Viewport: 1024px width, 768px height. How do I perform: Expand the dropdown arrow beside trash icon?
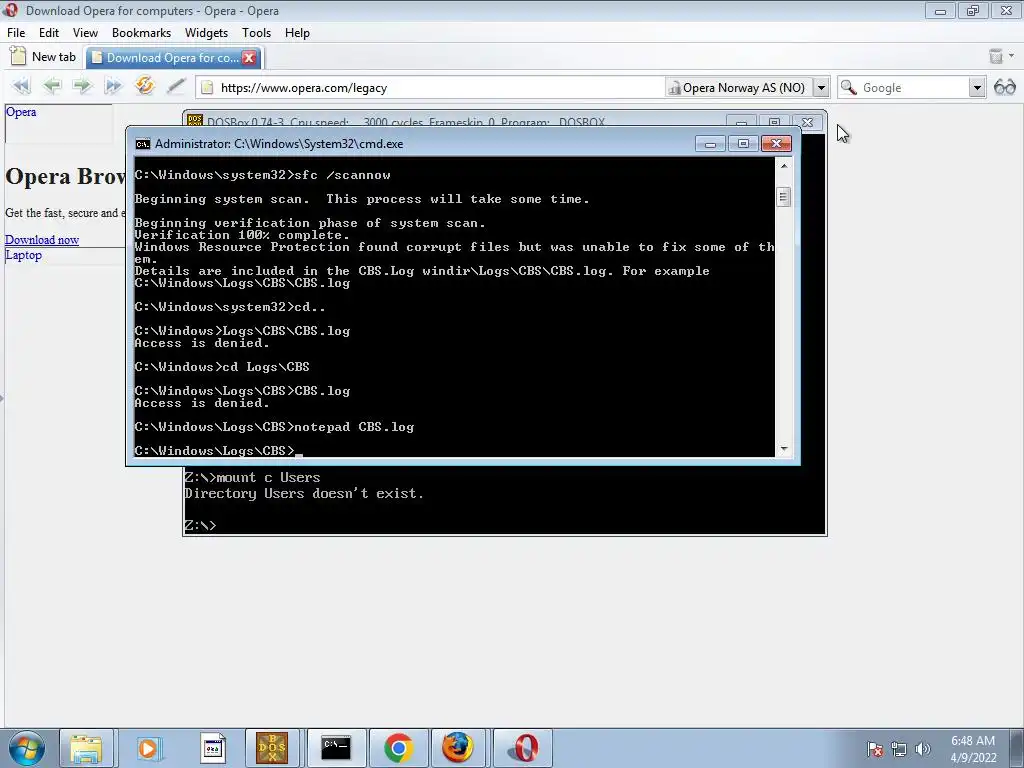(x=1012, y=56)
